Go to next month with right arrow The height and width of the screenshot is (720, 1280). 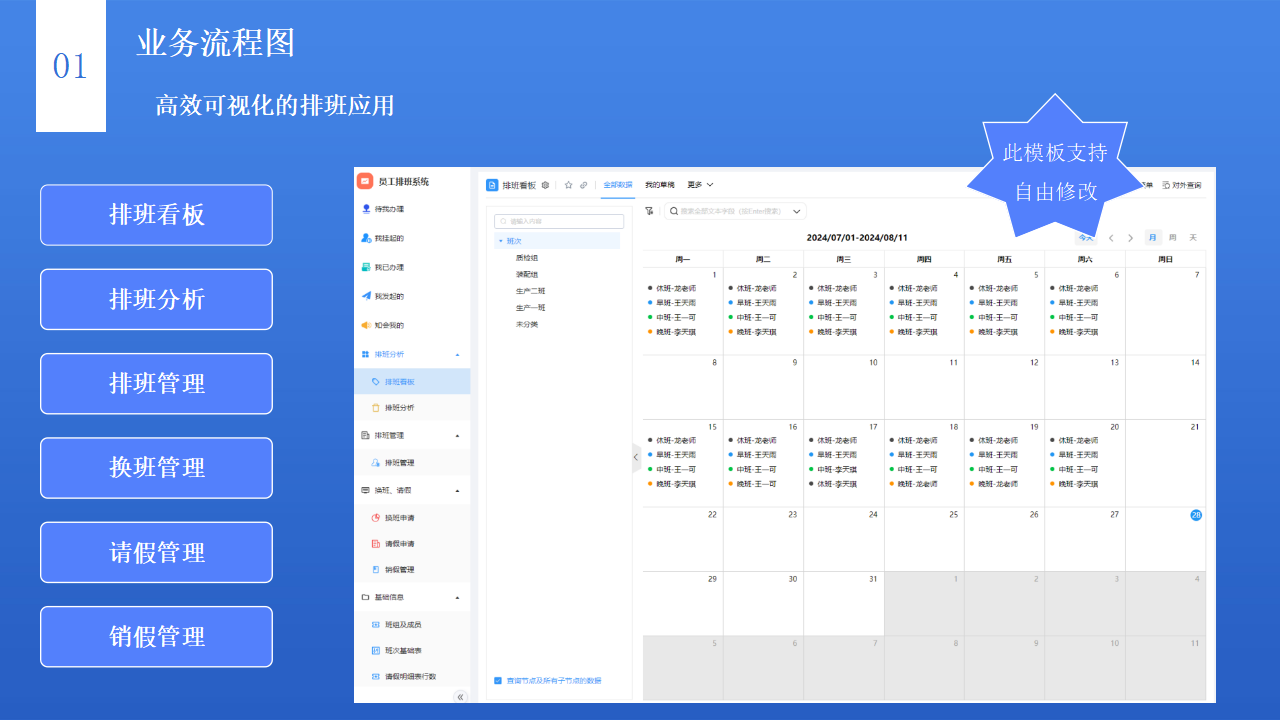(x=1131, y=238)
